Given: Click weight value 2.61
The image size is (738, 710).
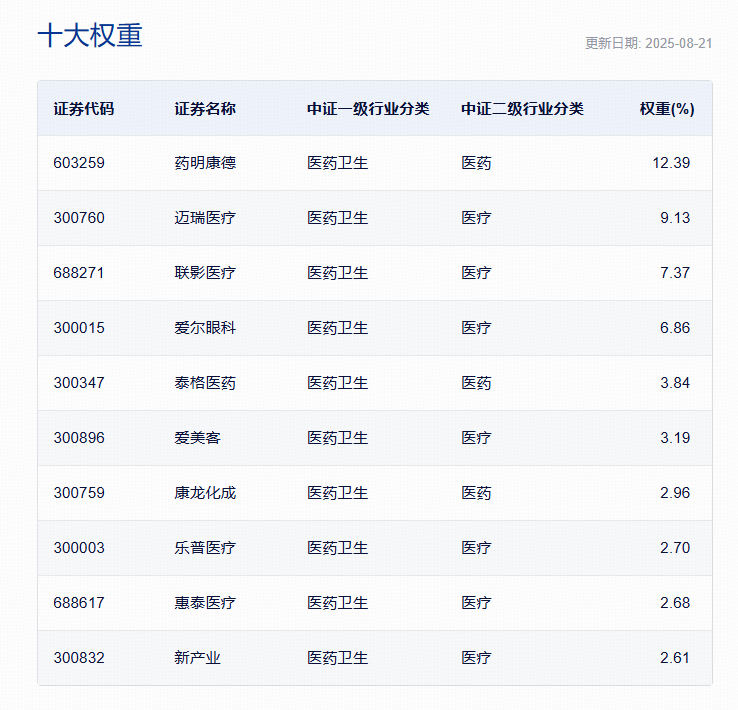Looking at the screenshot, I should [x=675, y=658].
